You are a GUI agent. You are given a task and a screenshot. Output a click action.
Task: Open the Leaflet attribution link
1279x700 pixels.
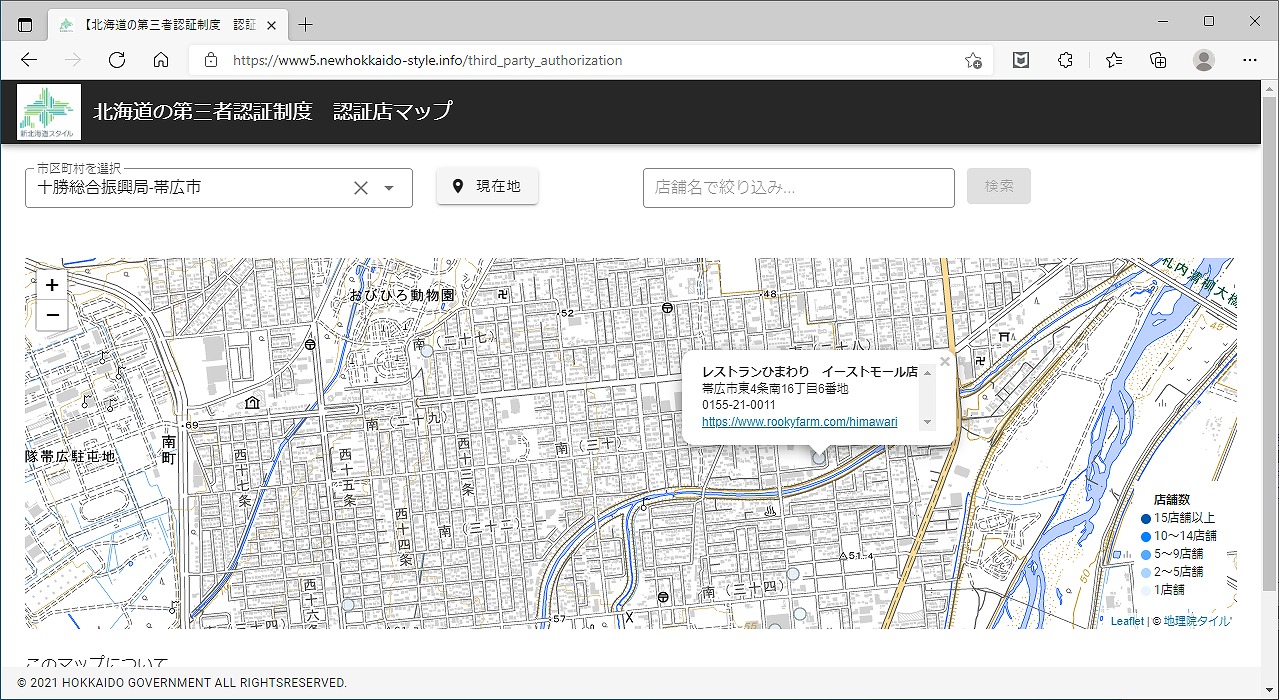tap(1126, 621)
